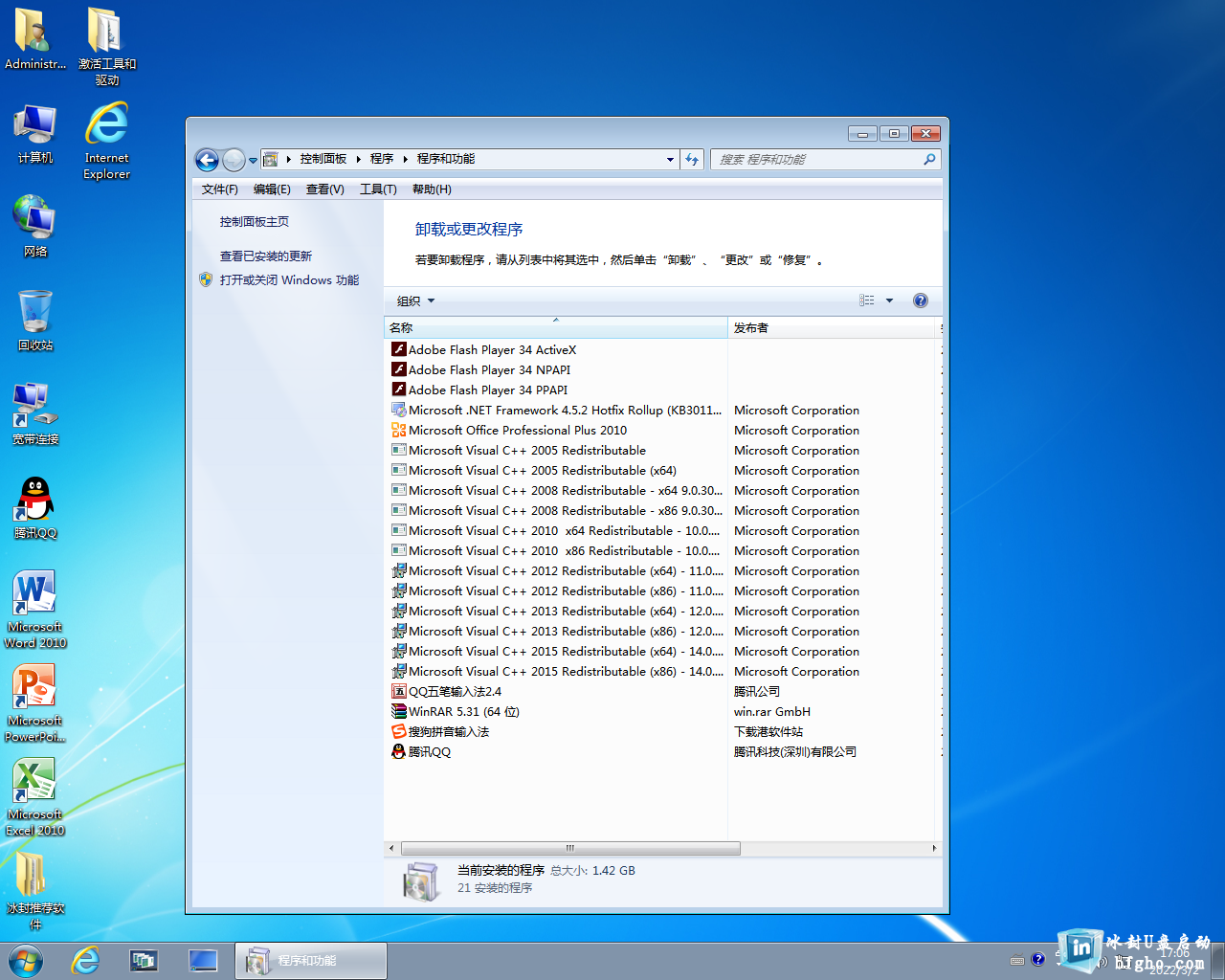Image resolution: width=1225 pixels, height=980 pixels.
Task: Select Microsoft Visual C++ 2005 Redistributable row
Action: 661,451
